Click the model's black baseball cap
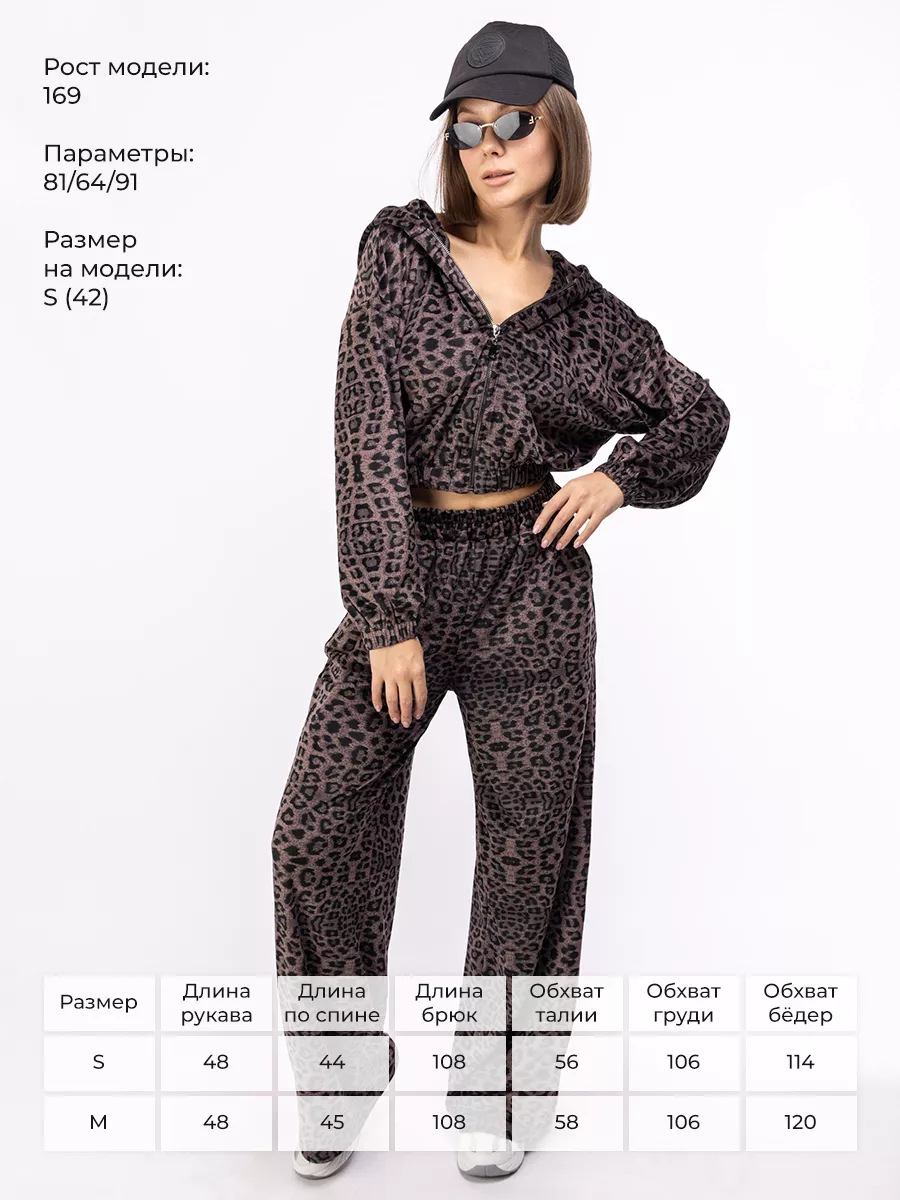The width and height of the screenshot is (900, 1200). [504, 66]
